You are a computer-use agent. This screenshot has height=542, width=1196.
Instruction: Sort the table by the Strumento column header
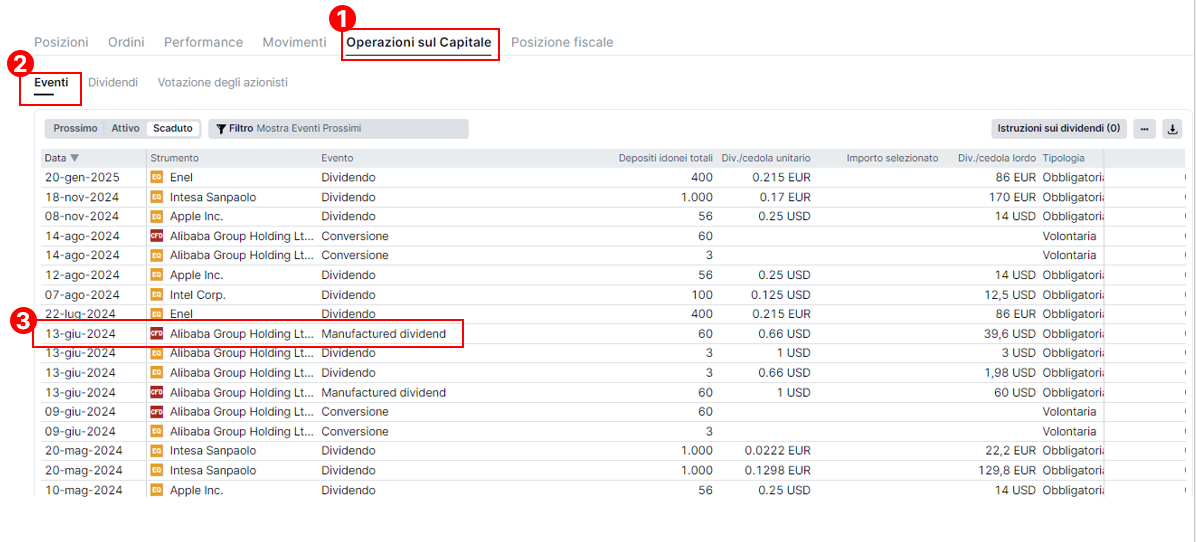pos(175,158)
